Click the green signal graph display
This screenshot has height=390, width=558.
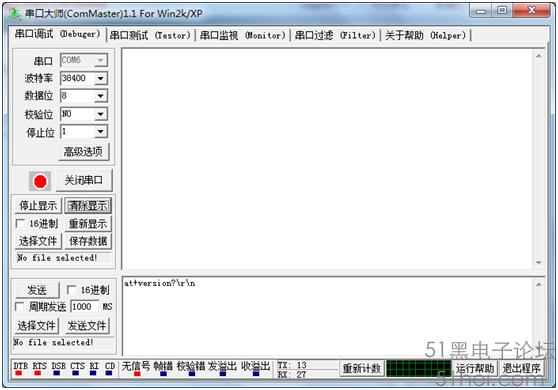pos(418,368)
